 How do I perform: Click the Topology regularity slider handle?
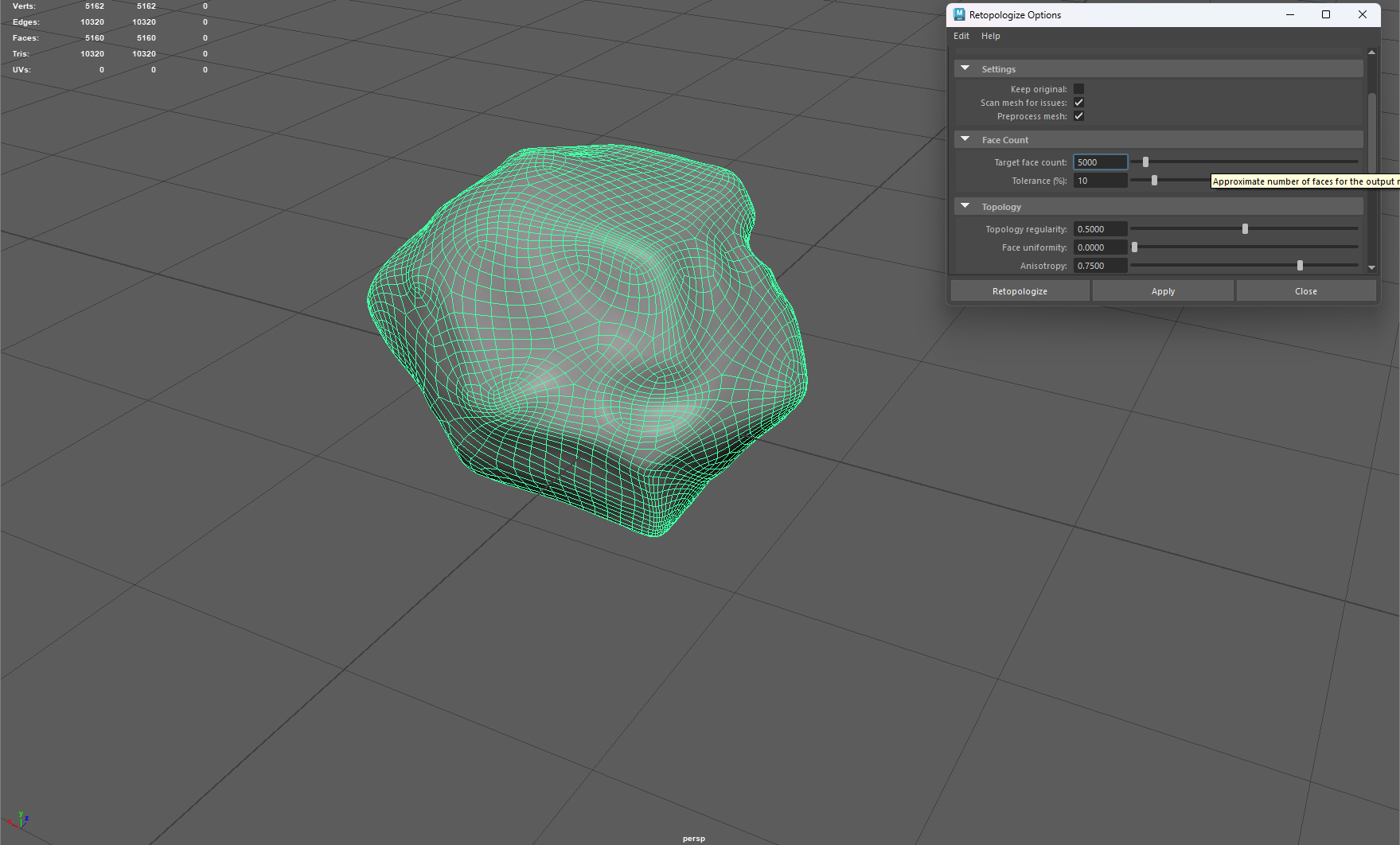[x=1245, y=229]
